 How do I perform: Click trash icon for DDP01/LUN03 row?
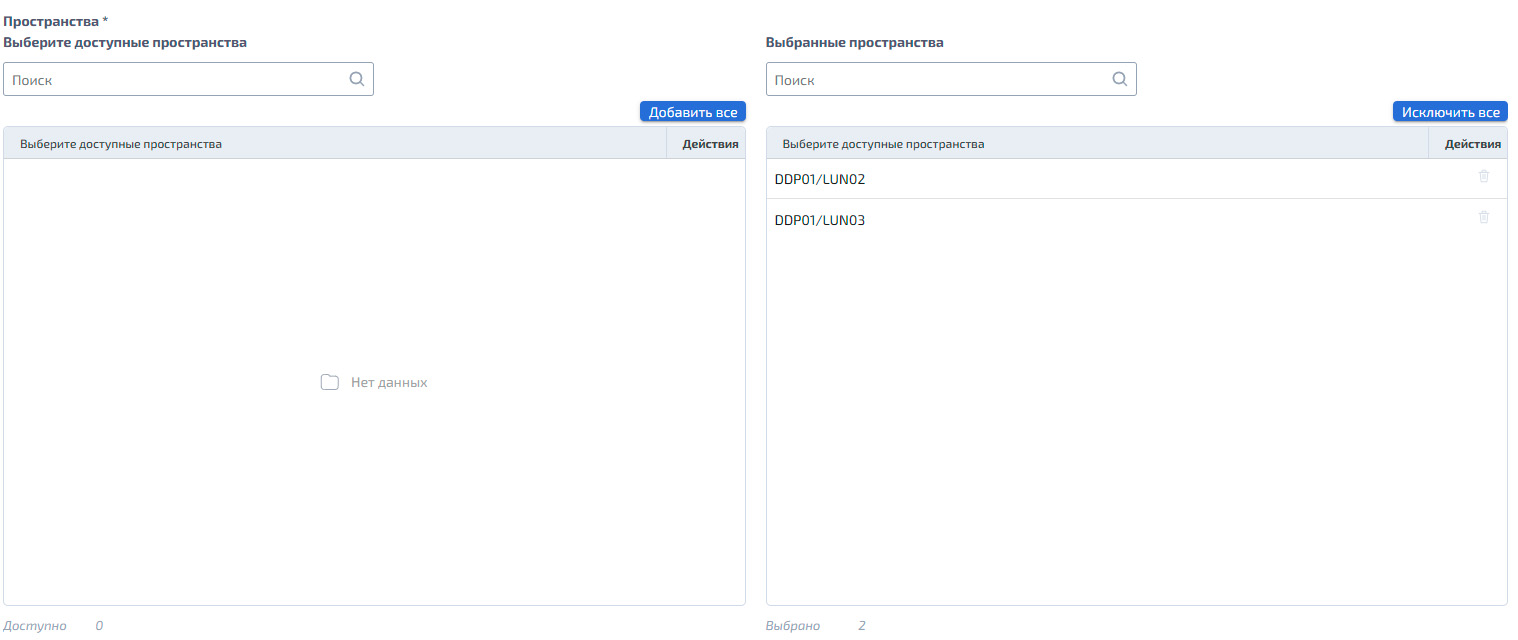point(1484,217)
